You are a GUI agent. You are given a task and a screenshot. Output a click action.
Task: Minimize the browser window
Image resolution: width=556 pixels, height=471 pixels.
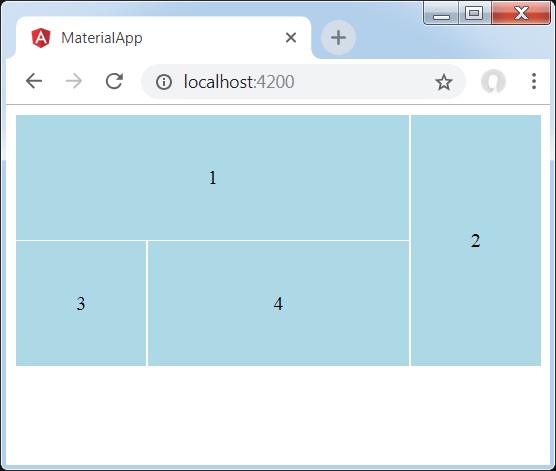pyautogui.click(x=441, y=14)
